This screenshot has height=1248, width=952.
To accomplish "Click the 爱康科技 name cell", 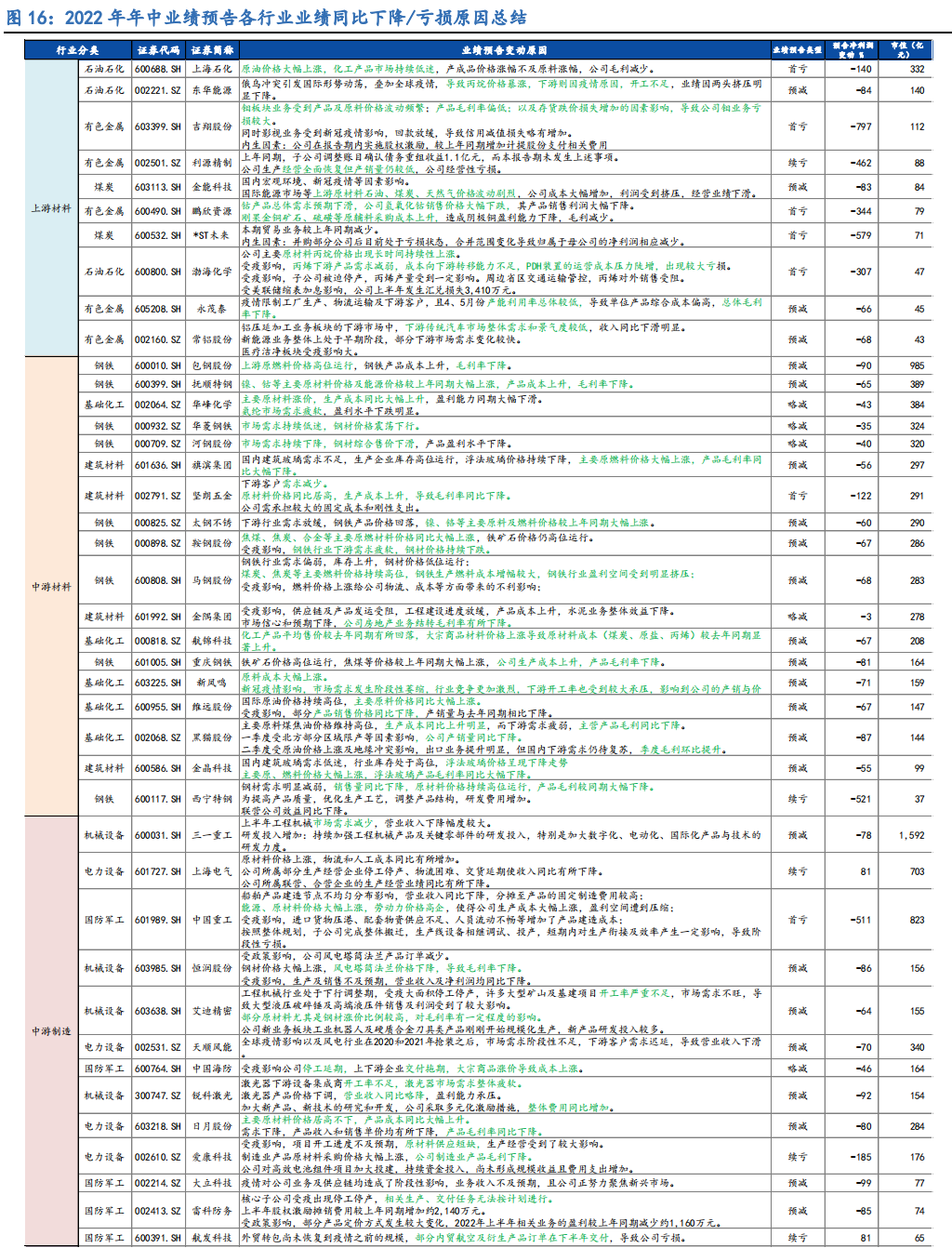I will coord(212,1157).
